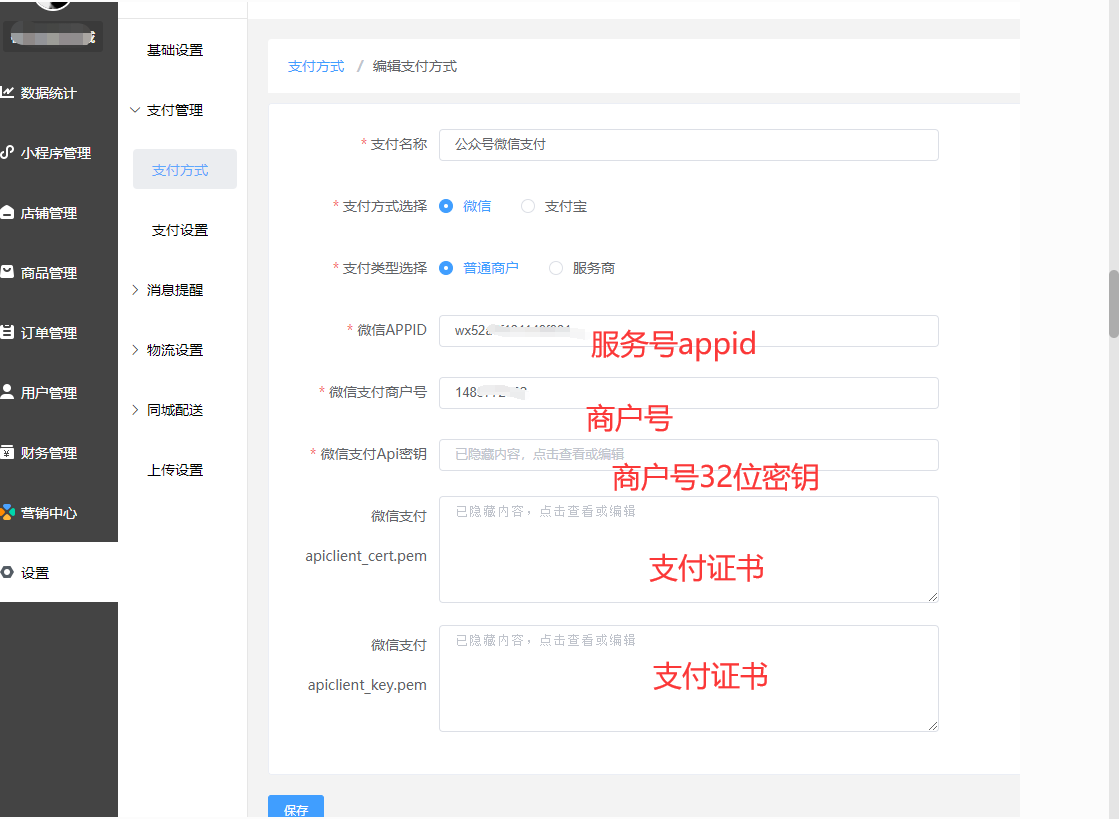This screenshot has height=819, width=1119.
Task: Click the 商品管理 bag icon
Action: click(7, 272)
